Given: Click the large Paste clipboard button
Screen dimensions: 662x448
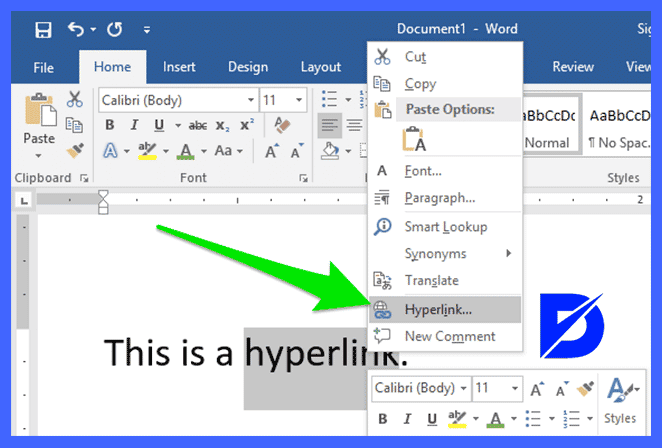Looking at the screenshot, I should pos(40,109).
